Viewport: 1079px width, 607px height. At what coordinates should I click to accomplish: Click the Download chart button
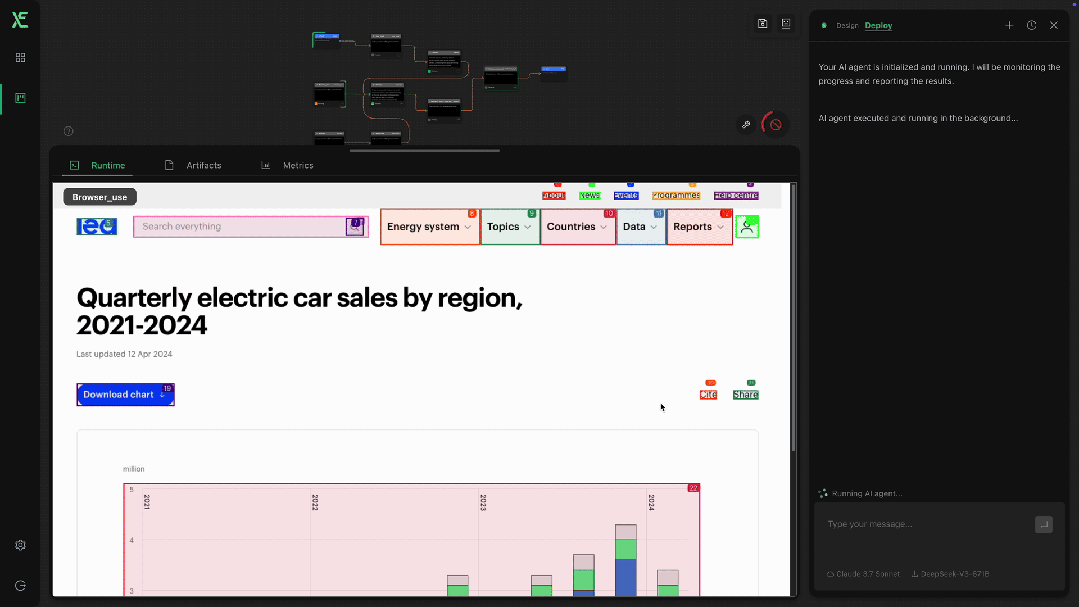[125, 395]
